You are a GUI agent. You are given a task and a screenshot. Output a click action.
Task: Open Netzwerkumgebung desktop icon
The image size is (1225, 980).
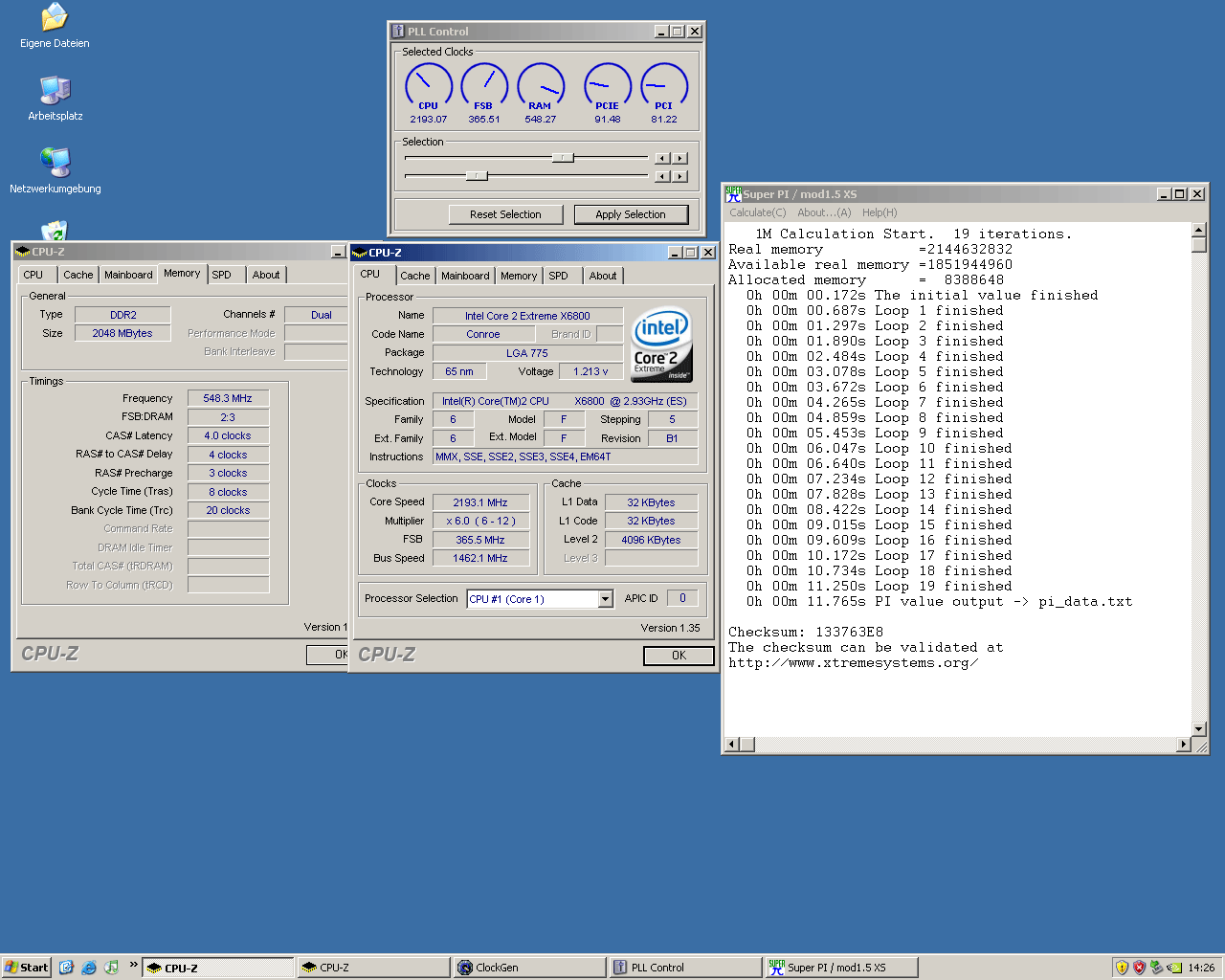[x=55, y=171]
